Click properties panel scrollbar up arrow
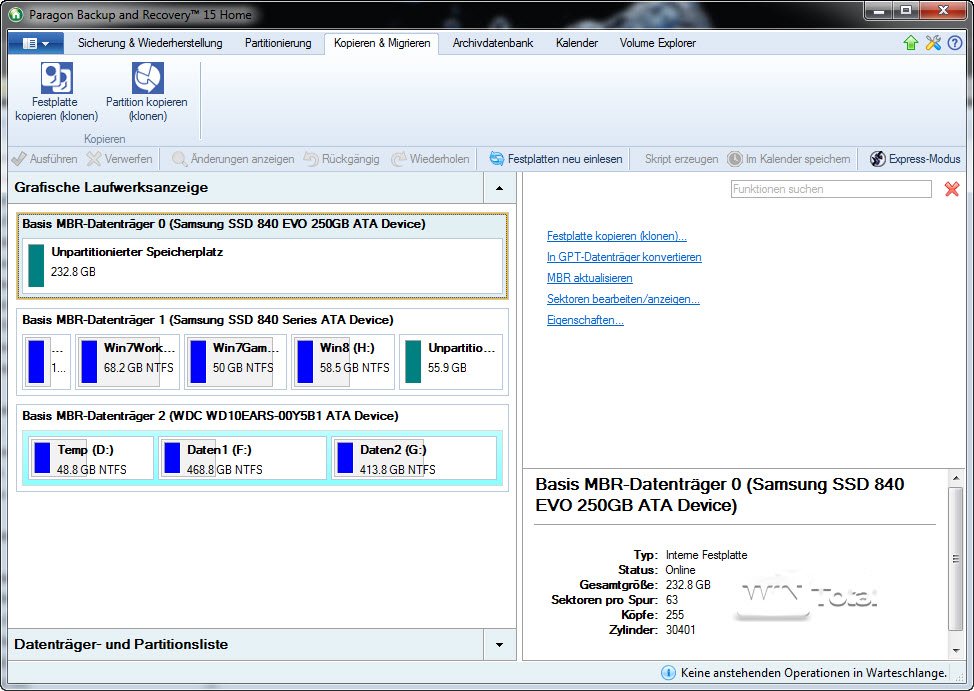This screenshot has height=691, width=974. click(x=956, y=478)
